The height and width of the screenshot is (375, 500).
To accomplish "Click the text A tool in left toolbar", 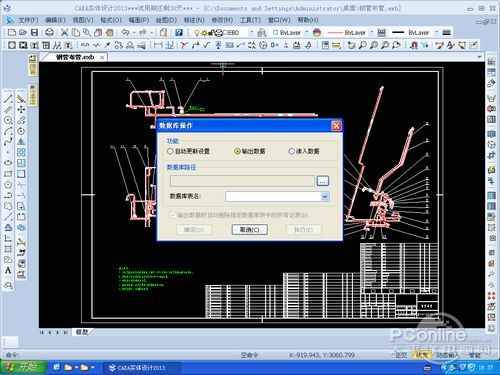I will click(8, 270).
